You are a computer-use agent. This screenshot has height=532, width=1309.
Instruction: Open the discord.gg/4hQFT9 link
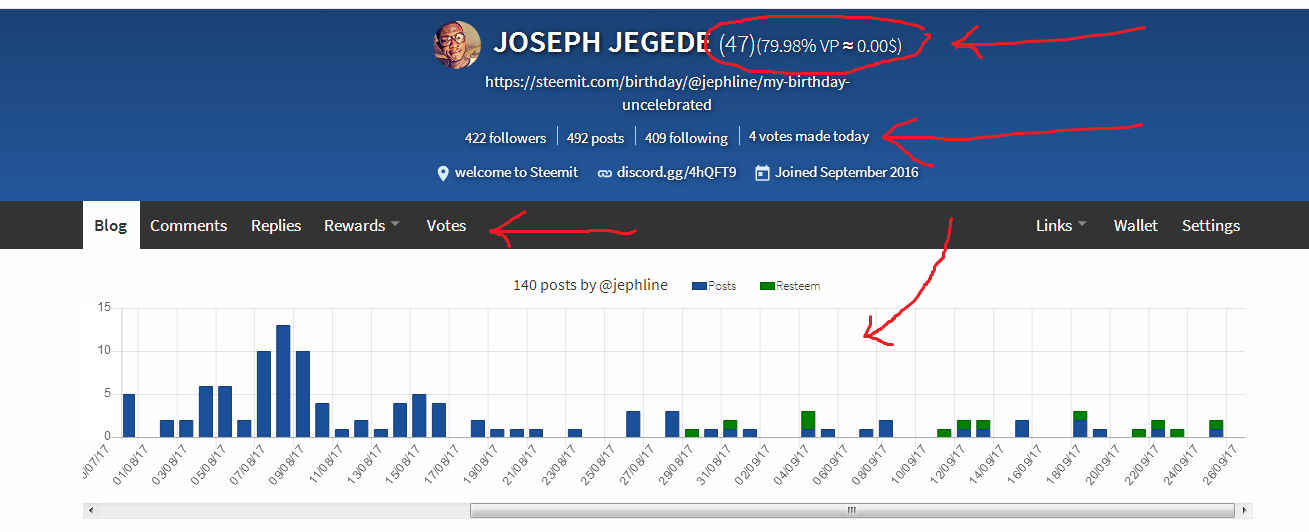(x=676, y=172)
